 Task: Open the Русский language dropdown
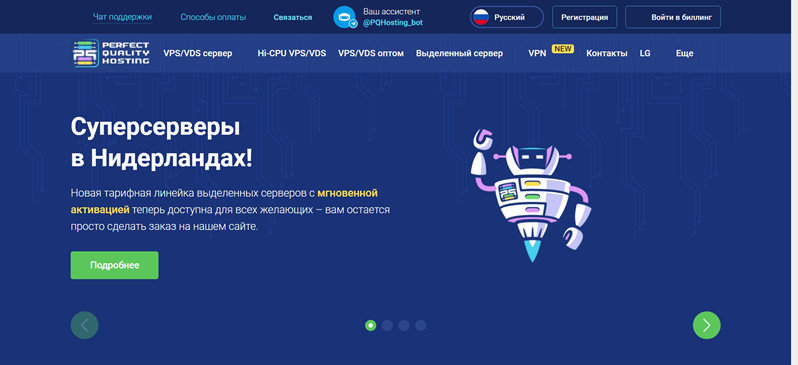coord(507,17)
